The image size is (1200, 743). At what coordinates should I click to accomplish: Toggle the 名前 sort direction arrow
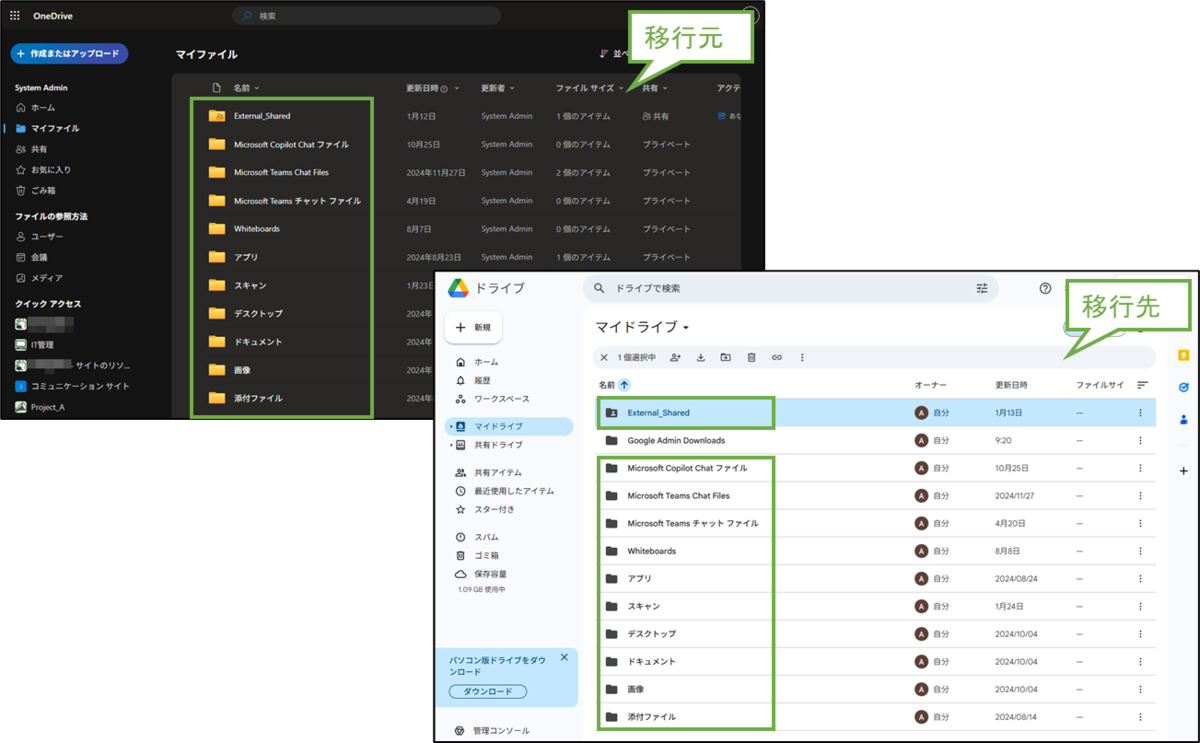(625, 385)
